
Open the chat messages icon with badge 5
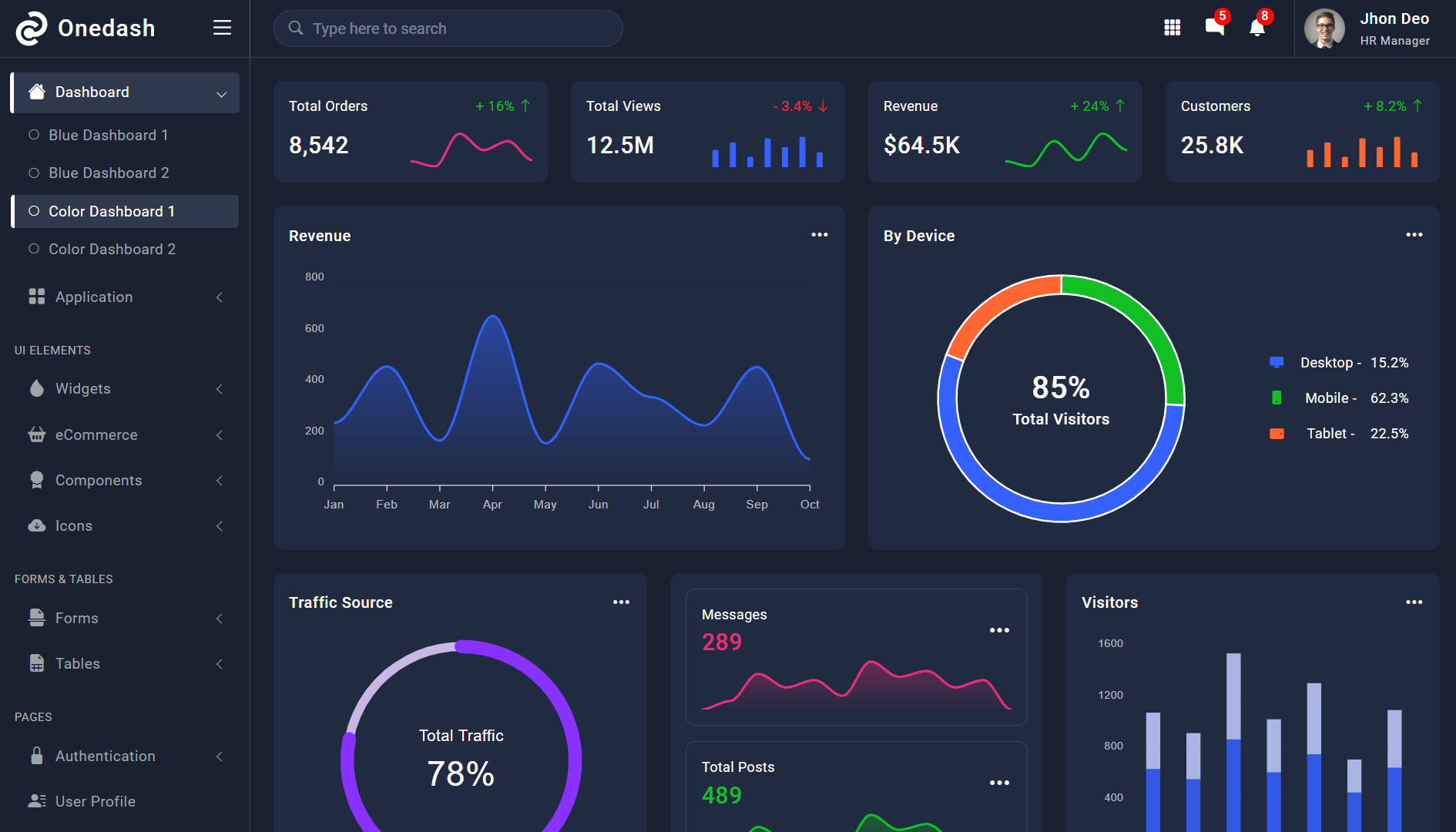(1215, 26)
